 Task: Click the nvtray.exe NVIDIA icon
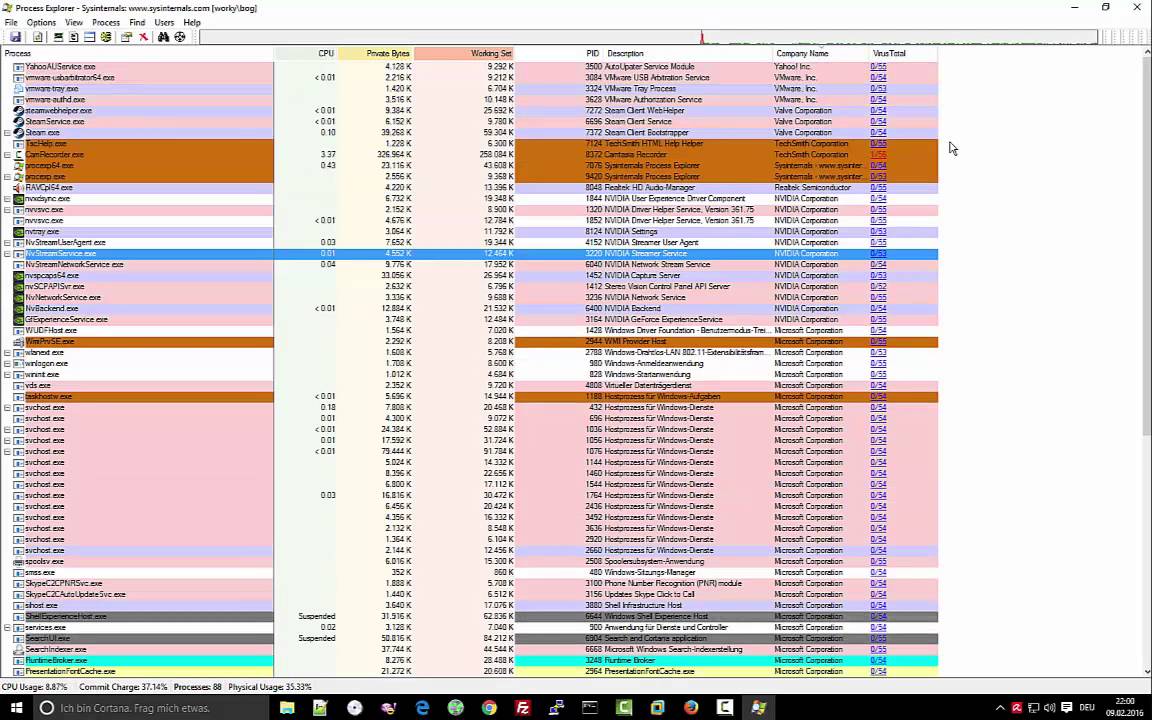point(19,232)
